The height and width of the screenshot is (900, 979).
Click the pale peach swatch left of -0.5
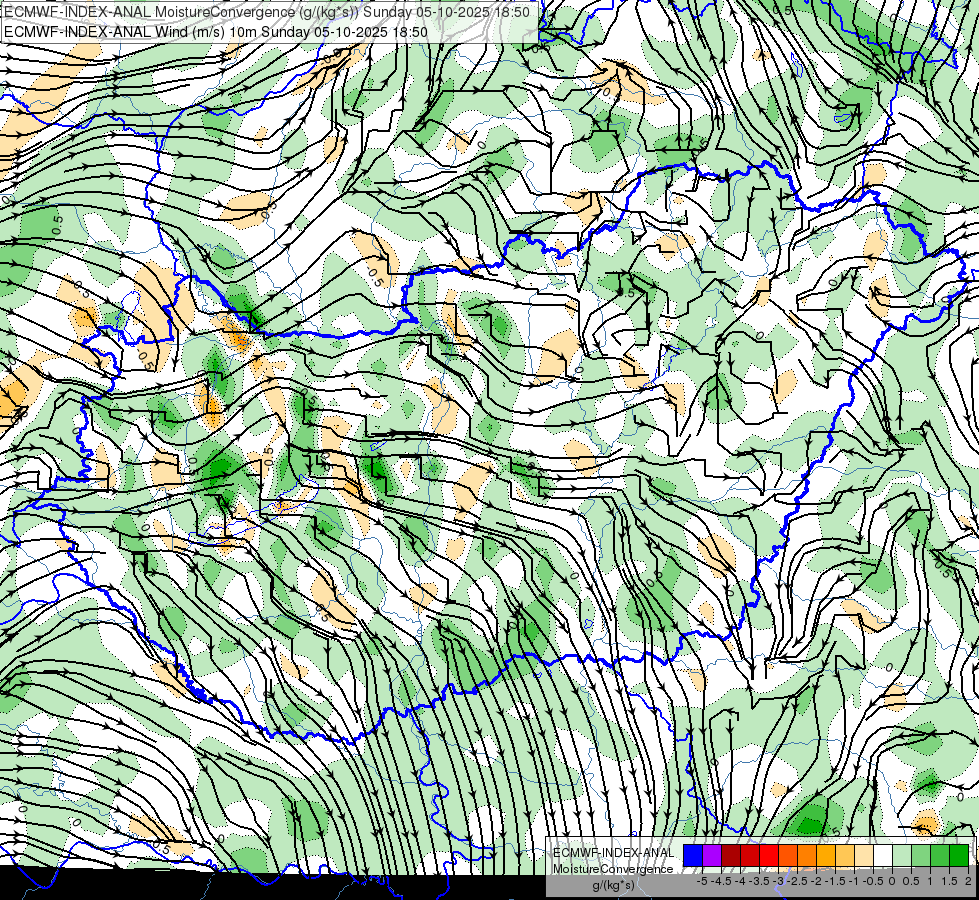coord(863,856)
